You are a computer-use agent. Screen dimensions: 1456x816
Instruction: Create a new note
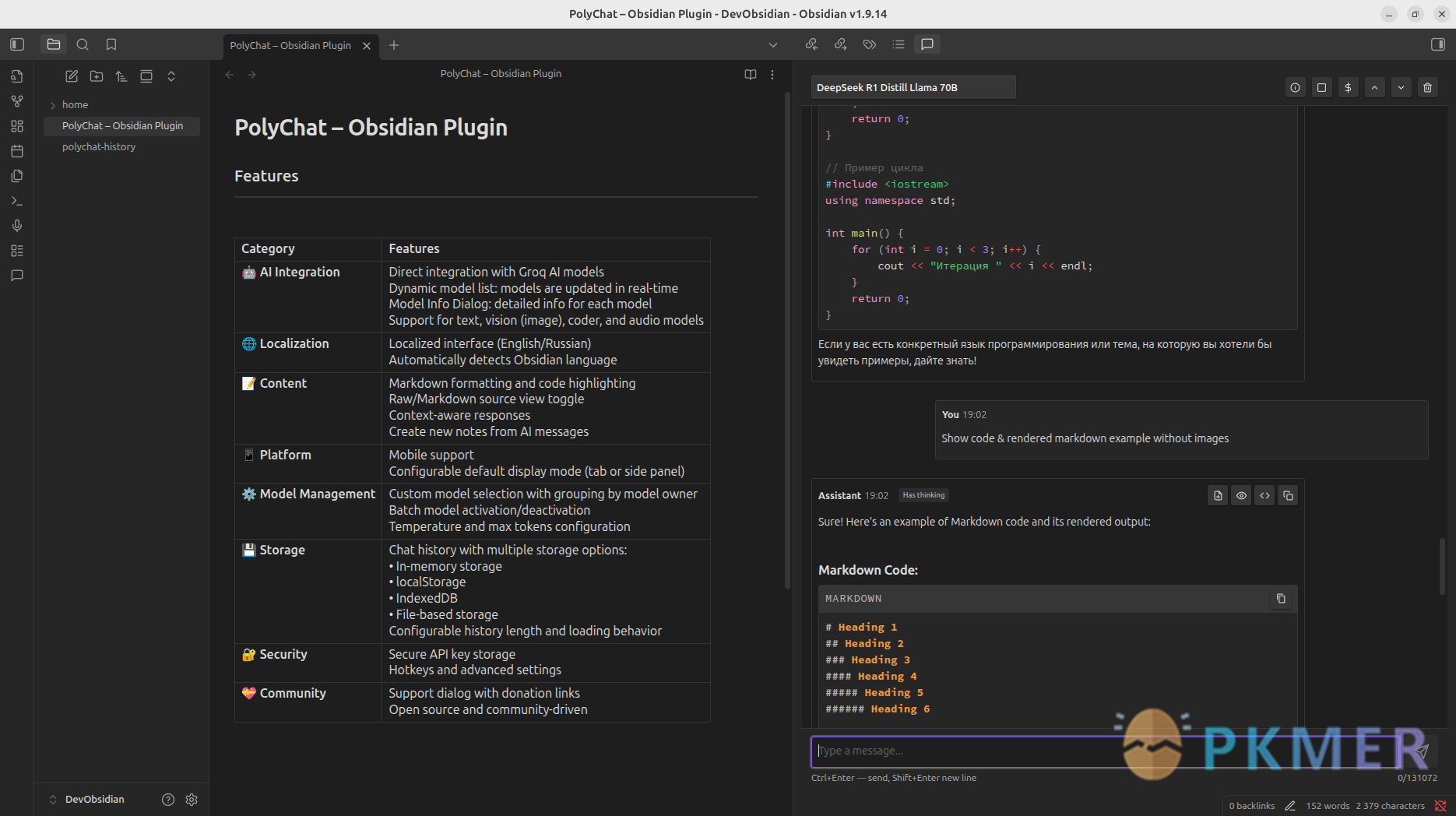coord(72,76)
